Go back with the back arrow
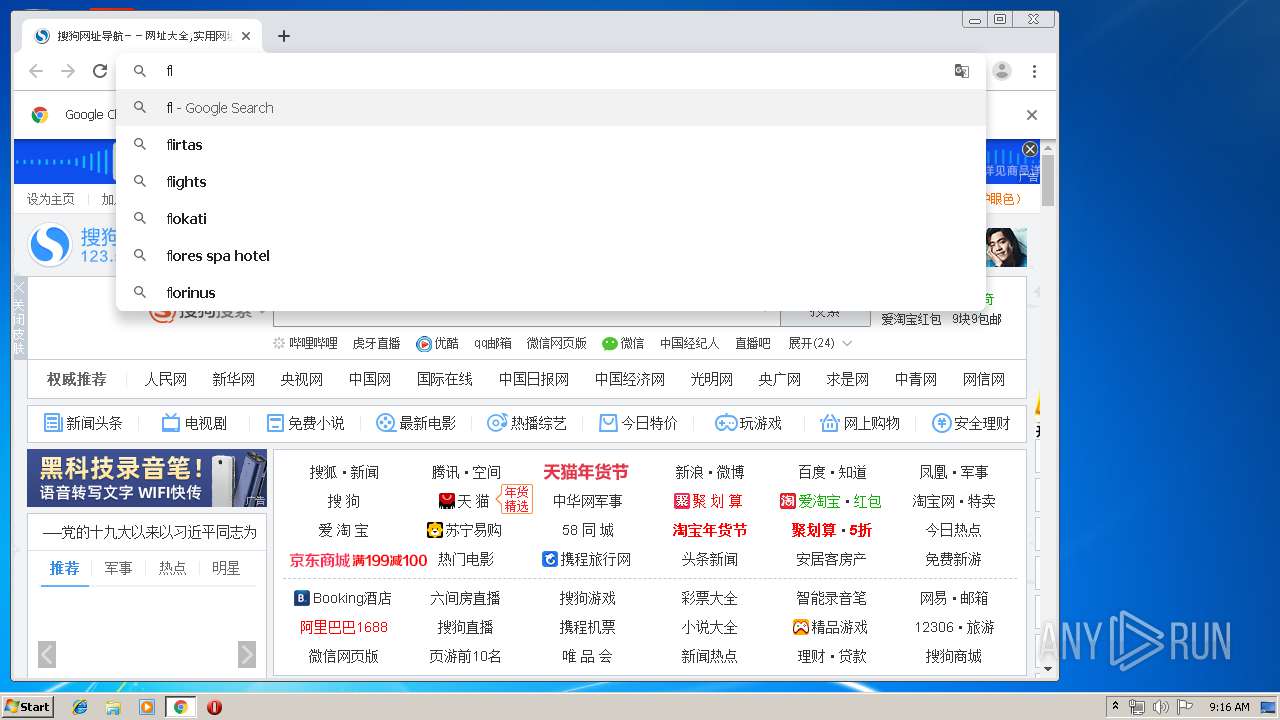Screen dimensions: 1280x720 (36, 71)
